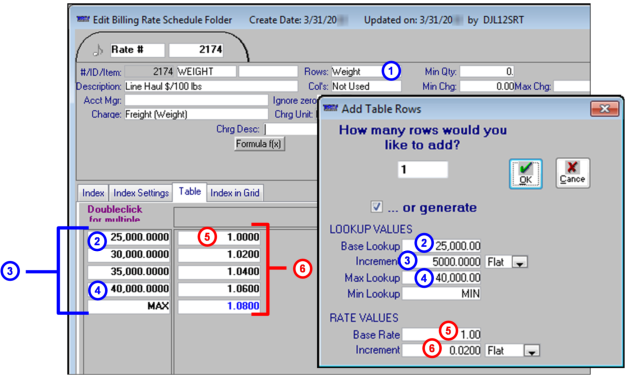The image size is (628, 375).
Task: Open the lookup Increment Flat dropdown
Action: coord(520,262)
